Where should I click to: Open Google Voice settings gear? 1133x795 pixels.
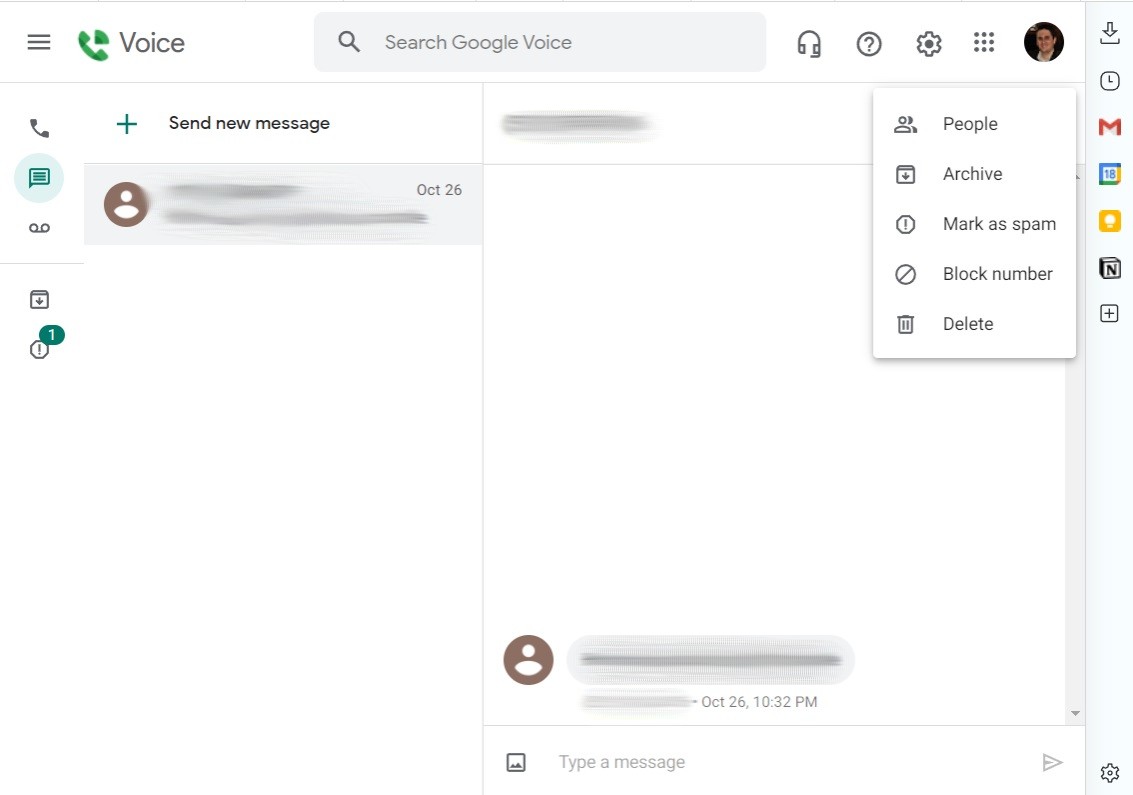pyautogui.click(x=928, y=43)
